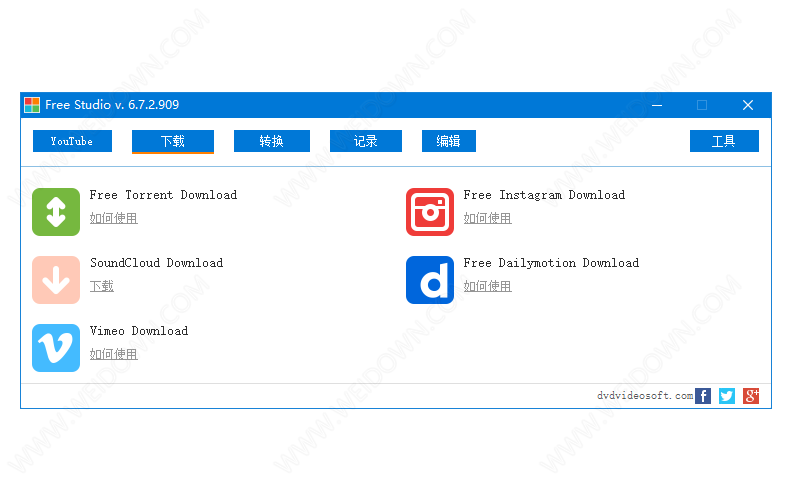Click the Free Torrent Download title
Image resolution: width=790 pixels, height=500 pixels.
click(163, 195)
